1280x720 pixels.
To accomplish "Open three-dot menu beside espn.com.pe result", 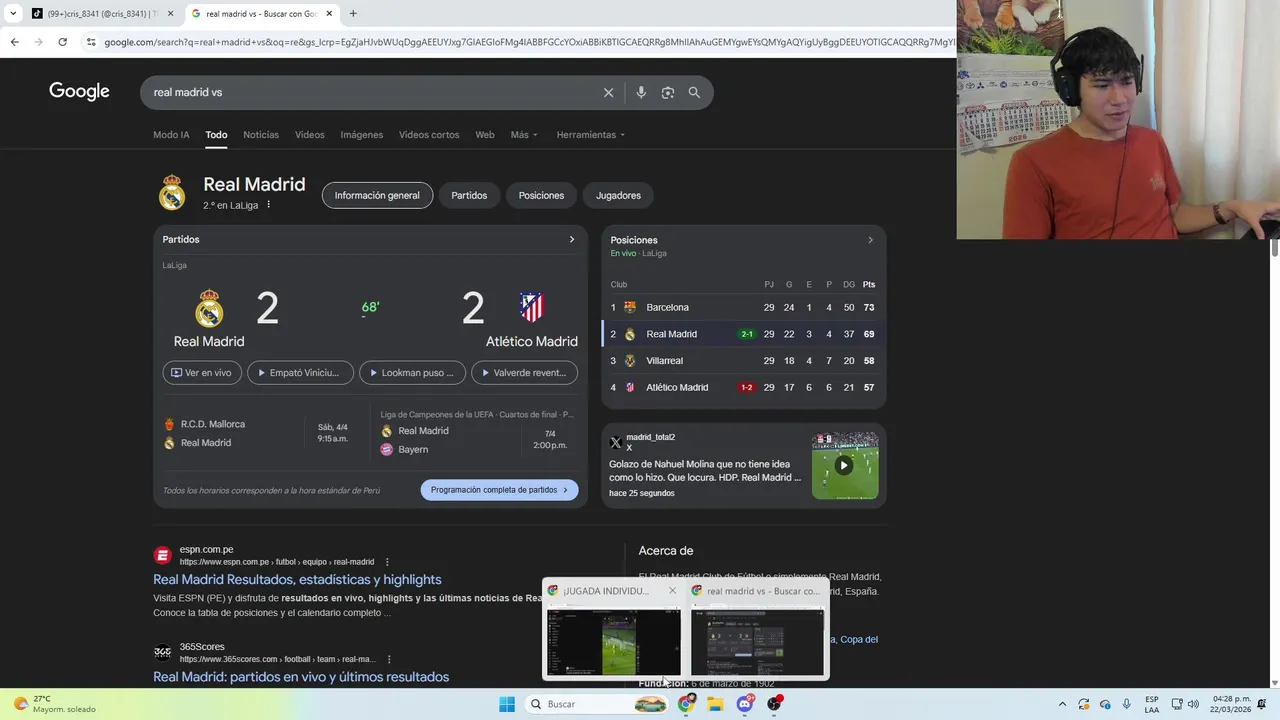I will pyautogui.click(x=387, y=562).
